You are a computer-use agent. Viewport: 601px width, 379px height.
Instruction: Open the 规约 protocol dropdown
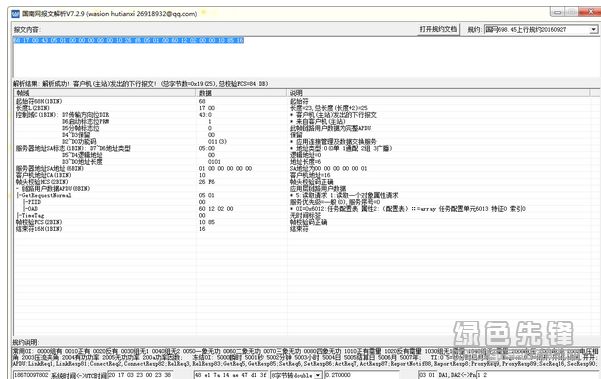(594, 30)
